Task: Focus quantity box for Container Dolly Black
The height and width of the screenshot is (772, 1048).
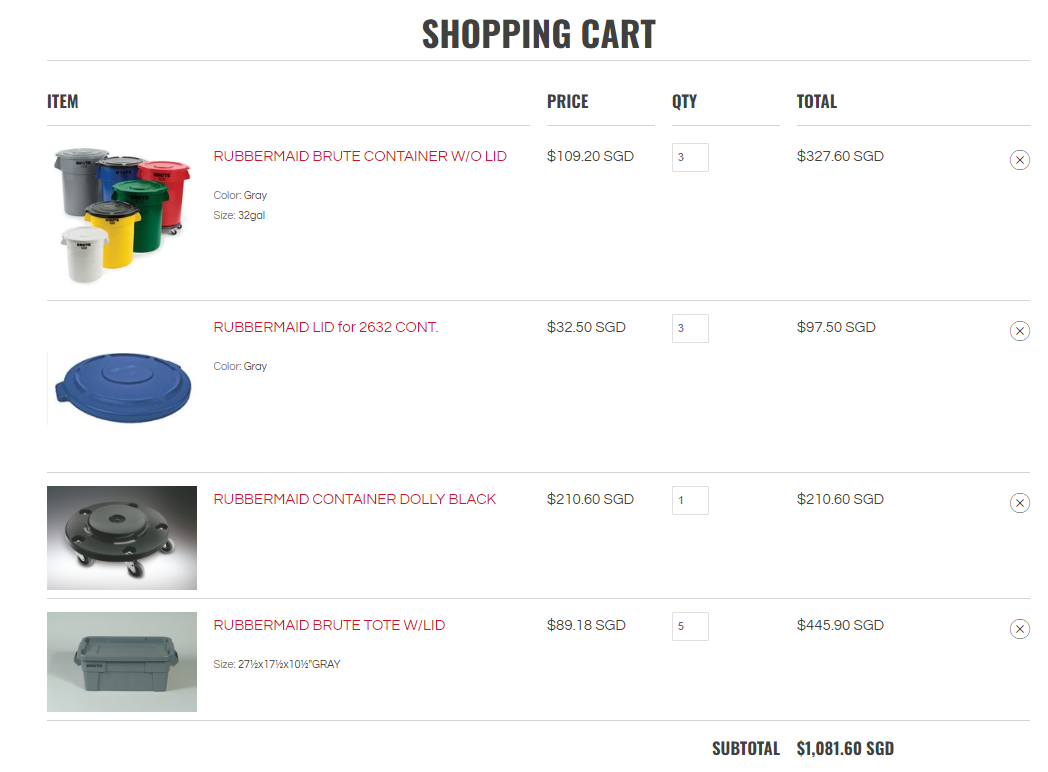Action: [x=690, y=500]
